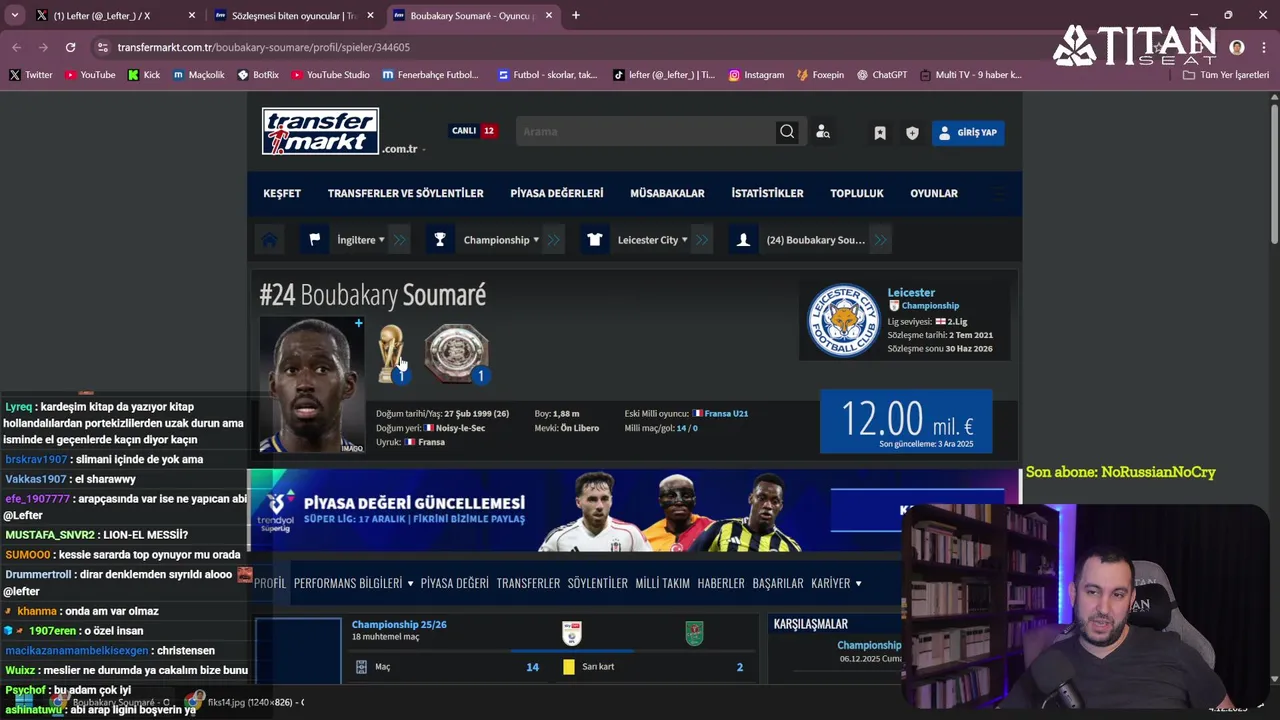Open the Championship 25/26 stats link
Image resolution: width=1280 pixels, height=720 pixels.
coord(399,624)
